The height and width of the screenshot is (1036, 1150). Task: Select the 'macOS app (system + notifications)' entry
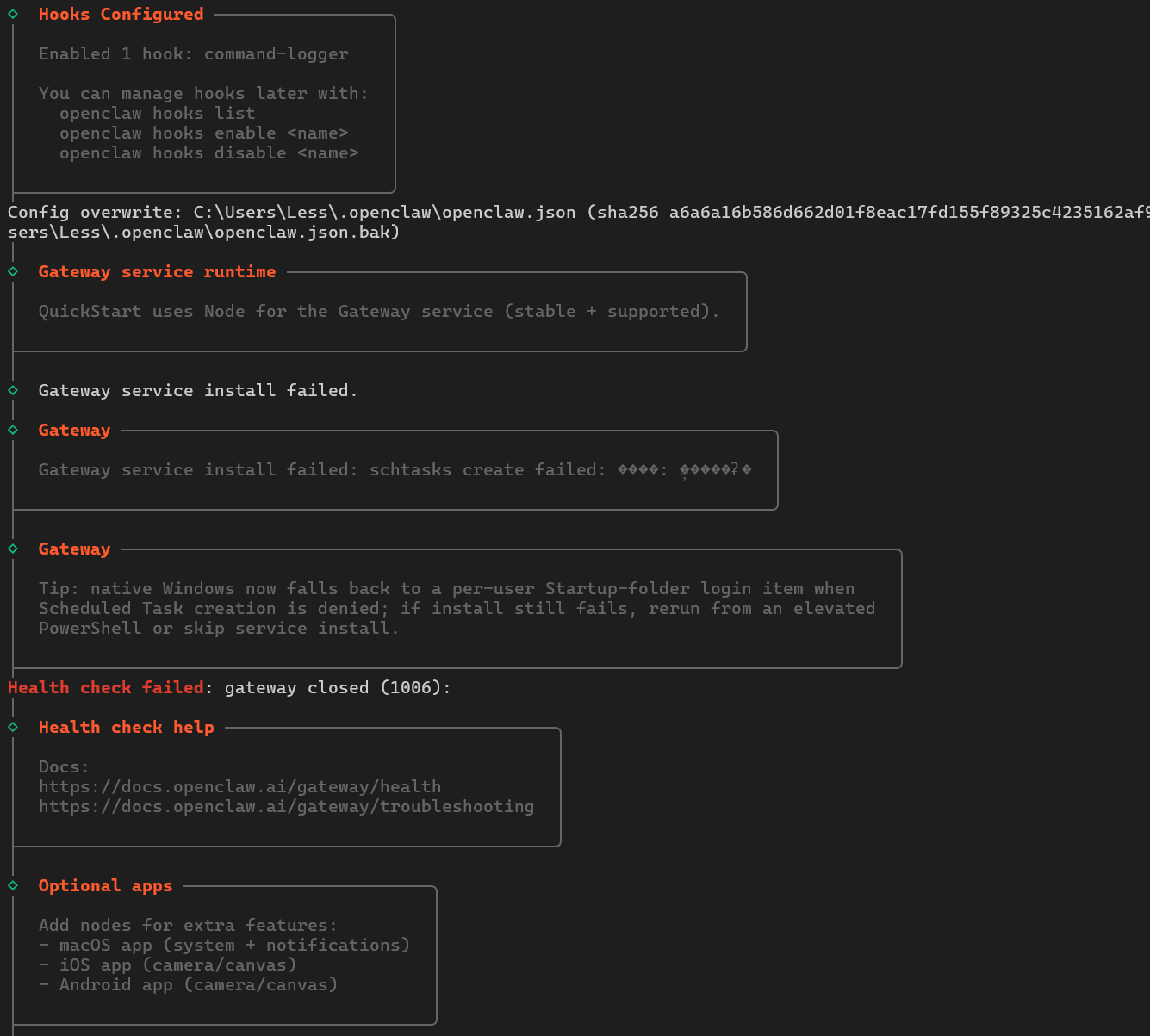pyautogui.click(x=225, y=945)
